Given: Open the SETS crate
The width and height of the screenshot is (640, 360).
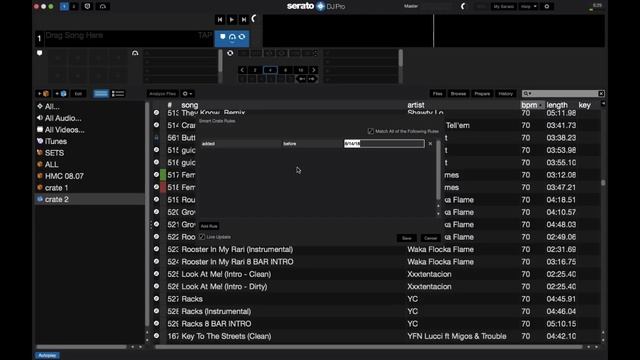Looking at the screenshot, I should [x=54, y=153].
